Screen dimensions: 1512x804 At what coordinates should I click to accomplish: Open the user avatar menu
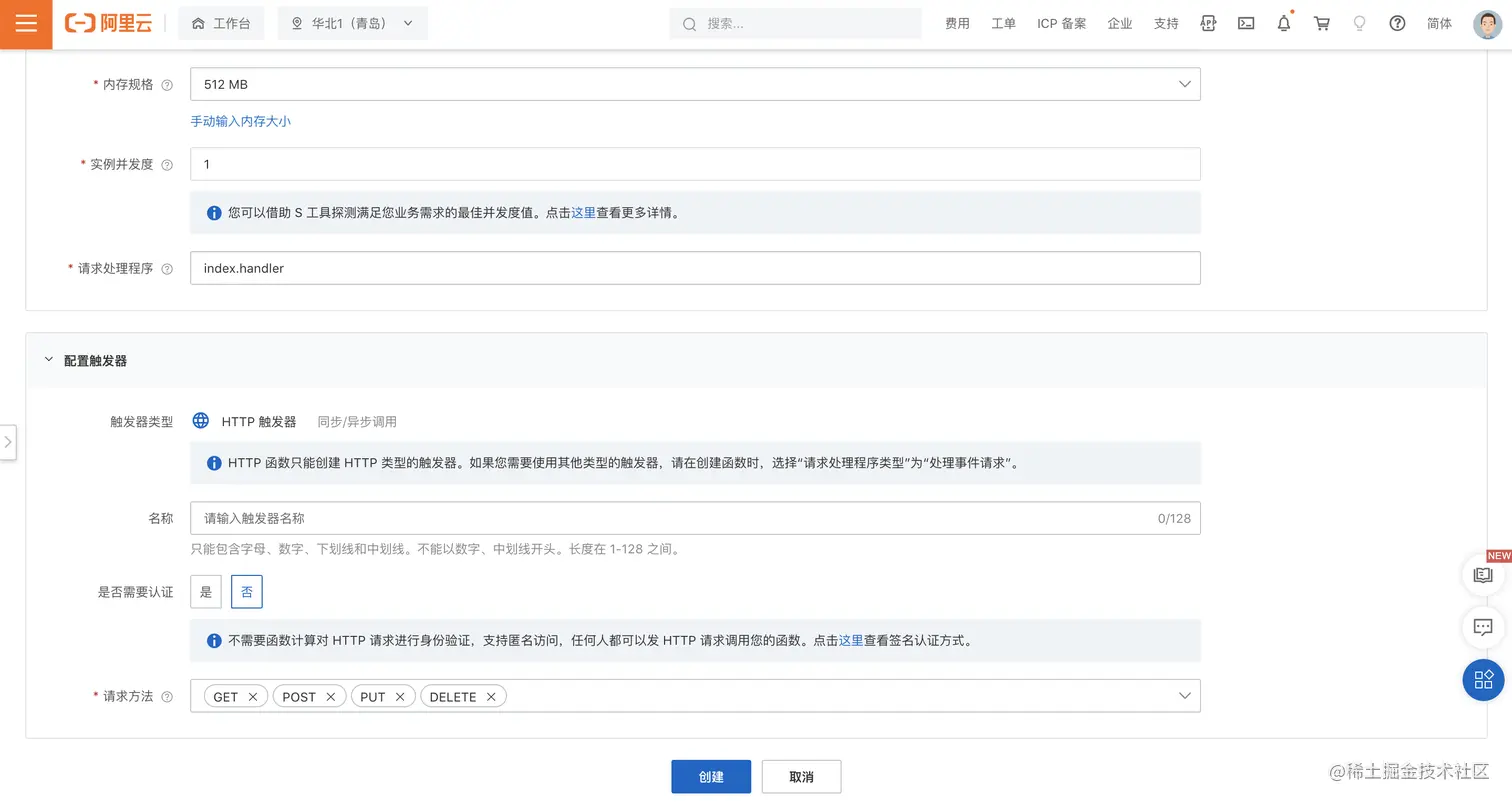click(1487, 24)
